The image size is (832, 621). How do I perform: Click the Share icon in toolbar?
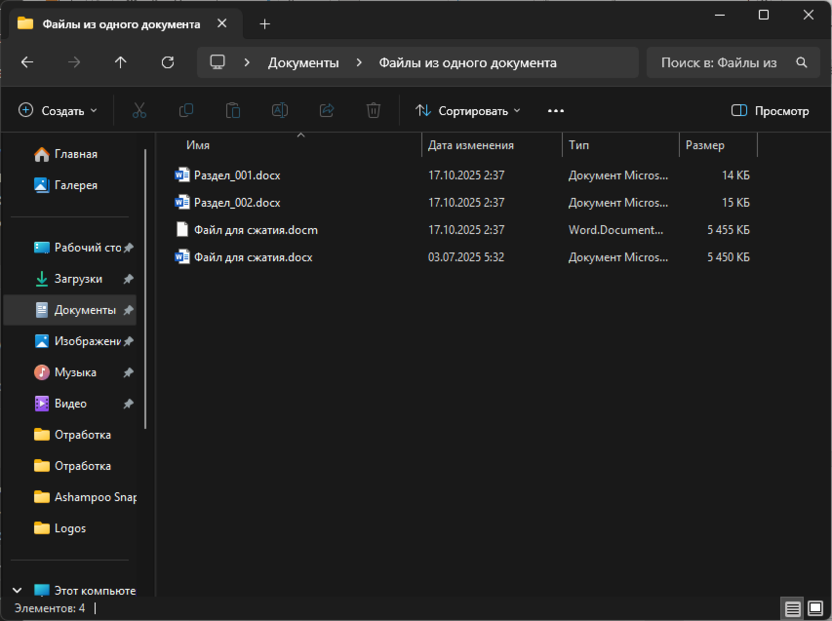[x=326, y=111]
